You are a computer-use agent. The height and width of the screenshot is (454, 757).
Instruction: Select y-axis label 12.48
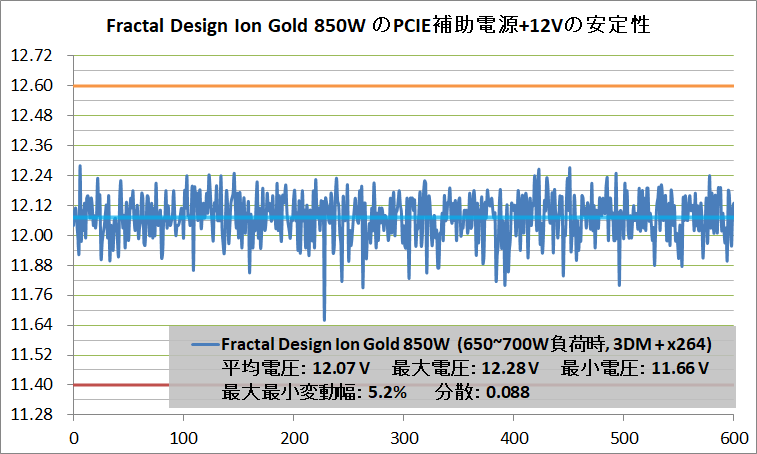click(31, 115)
